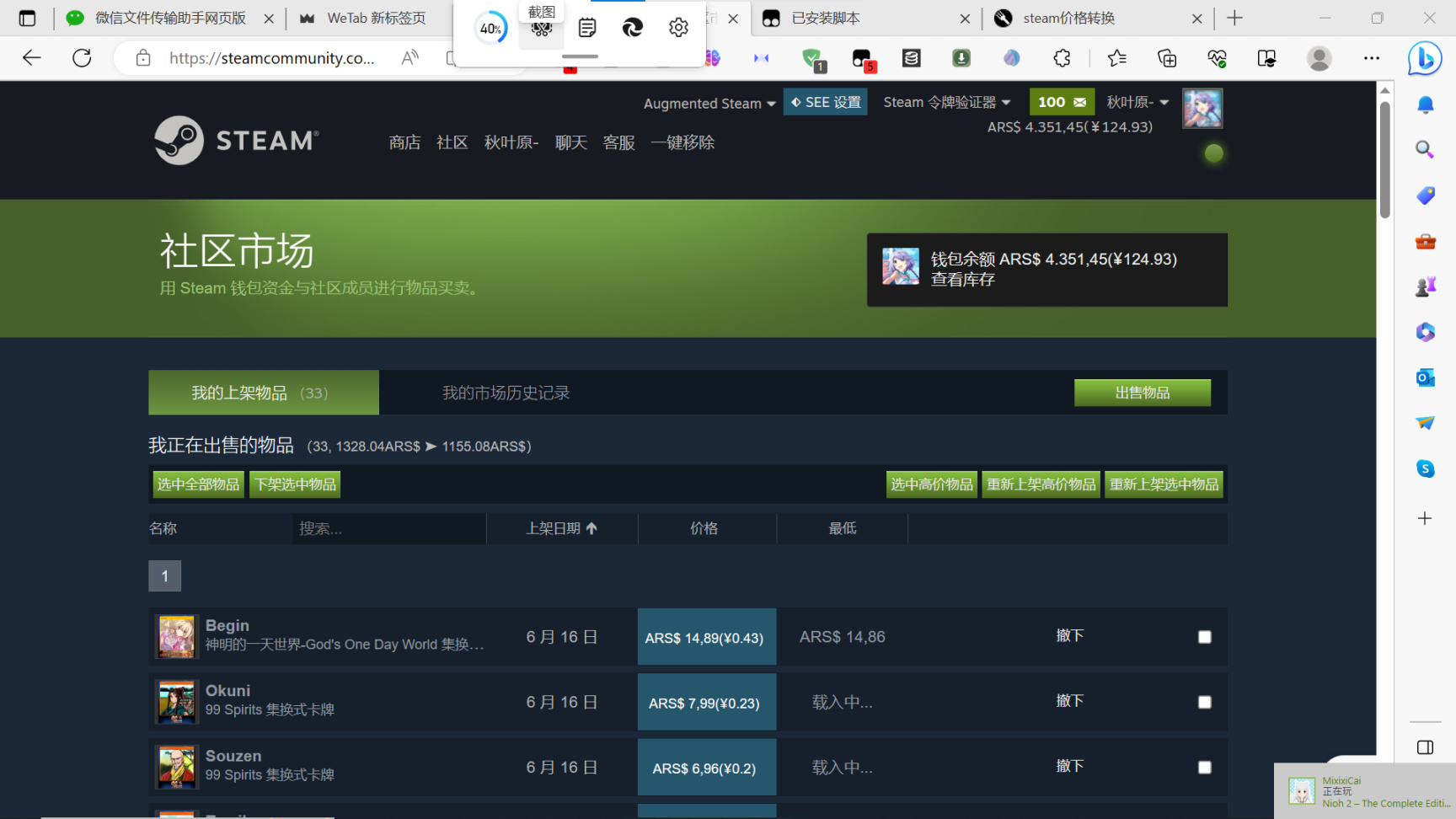Open Skype in Edge sidebar
1456x819 pixels.
(x=1425, y=468)
